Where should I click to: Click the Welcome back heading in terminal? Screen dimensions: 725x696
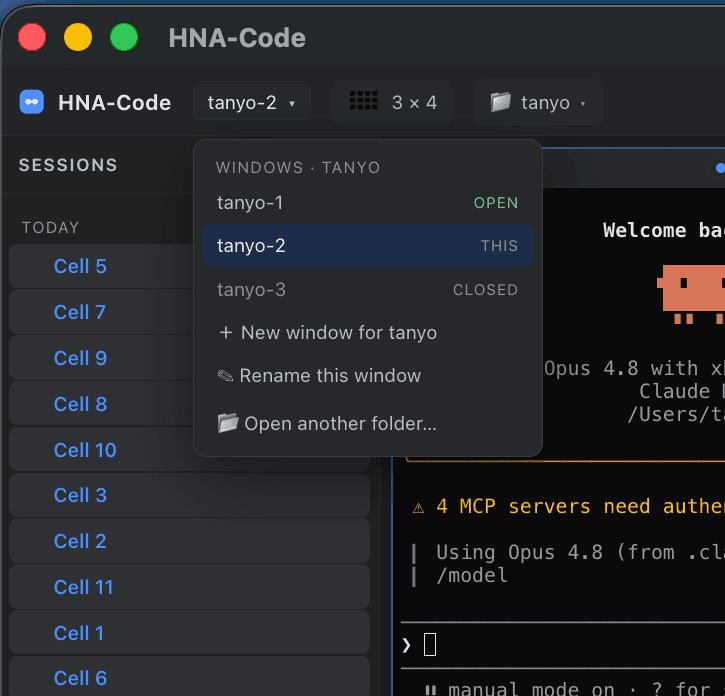pos(664,230)
